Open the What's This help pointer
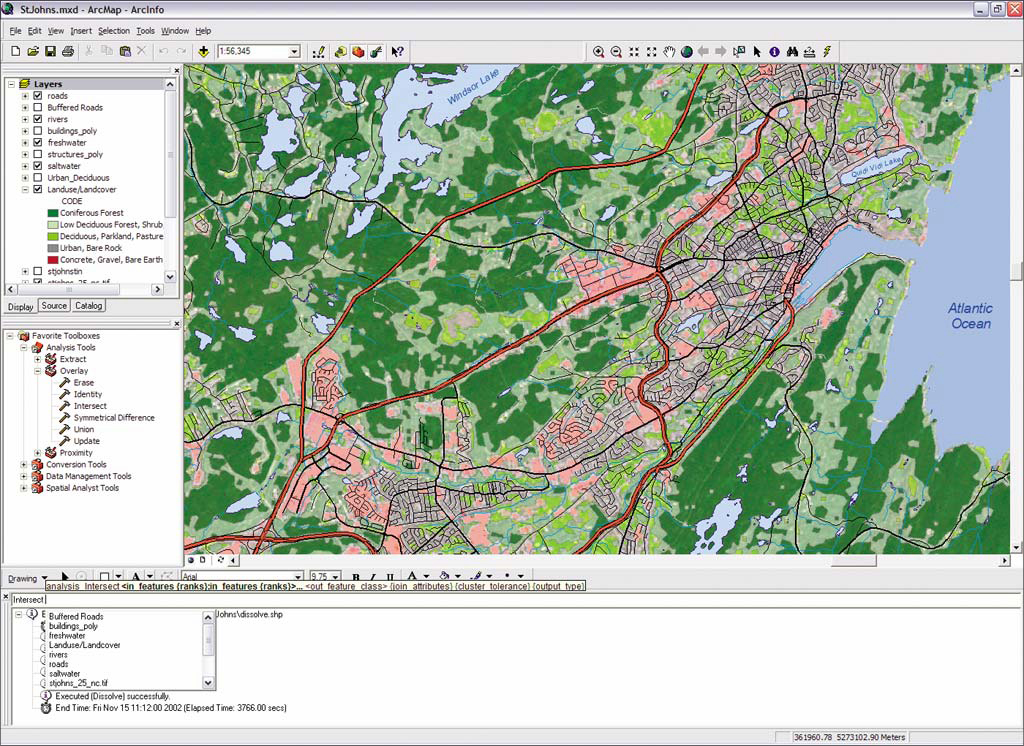The image size is (1024, 746). point(397,52)
